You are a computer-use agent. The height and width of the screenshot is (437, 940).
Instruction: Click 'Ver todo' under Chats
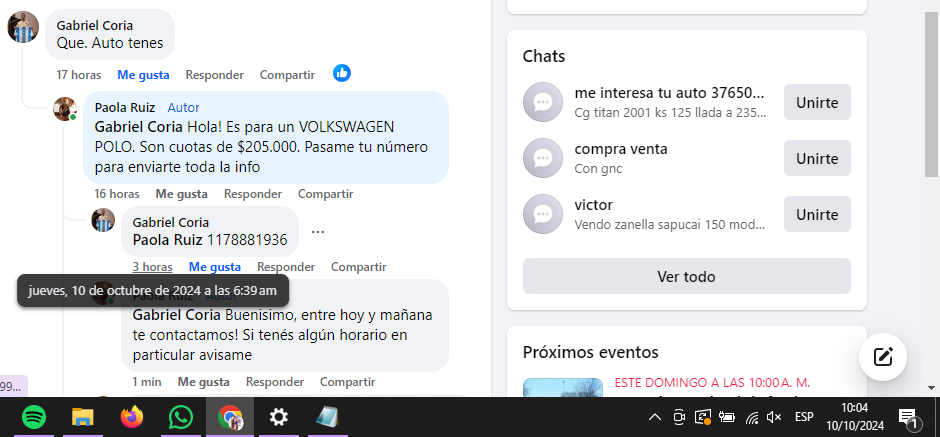686,276
